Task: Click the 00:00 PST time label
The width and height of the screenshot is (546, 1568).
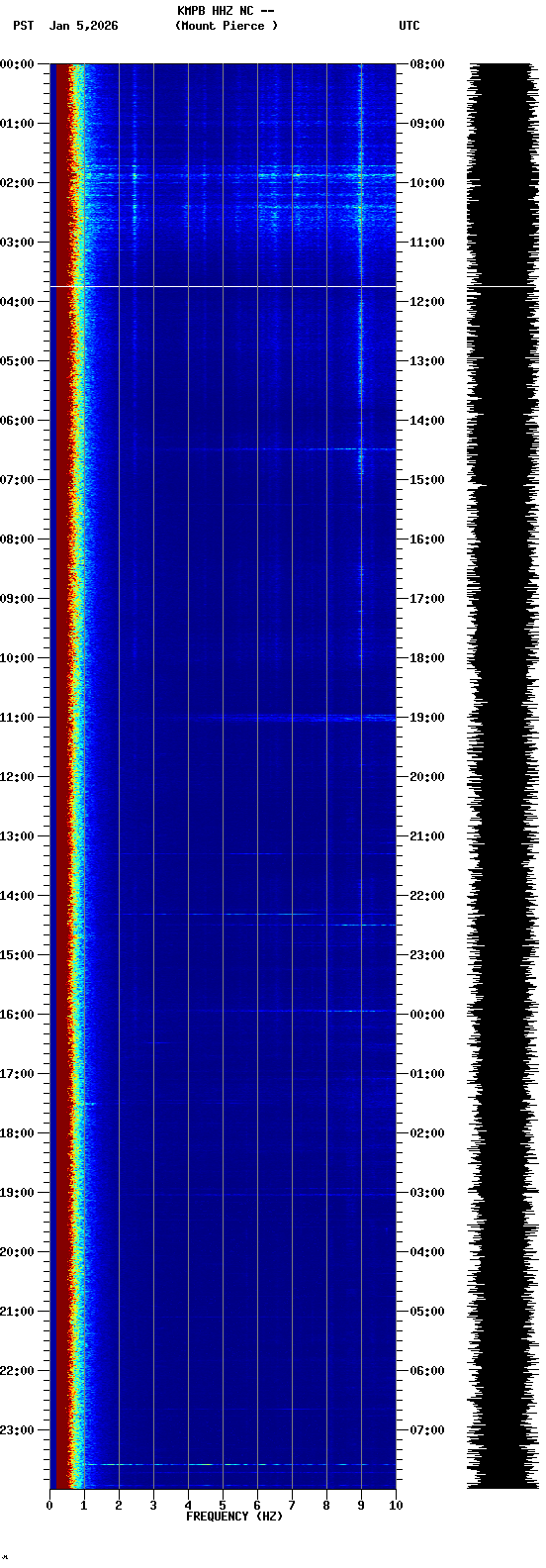Action: click(18, 64)
